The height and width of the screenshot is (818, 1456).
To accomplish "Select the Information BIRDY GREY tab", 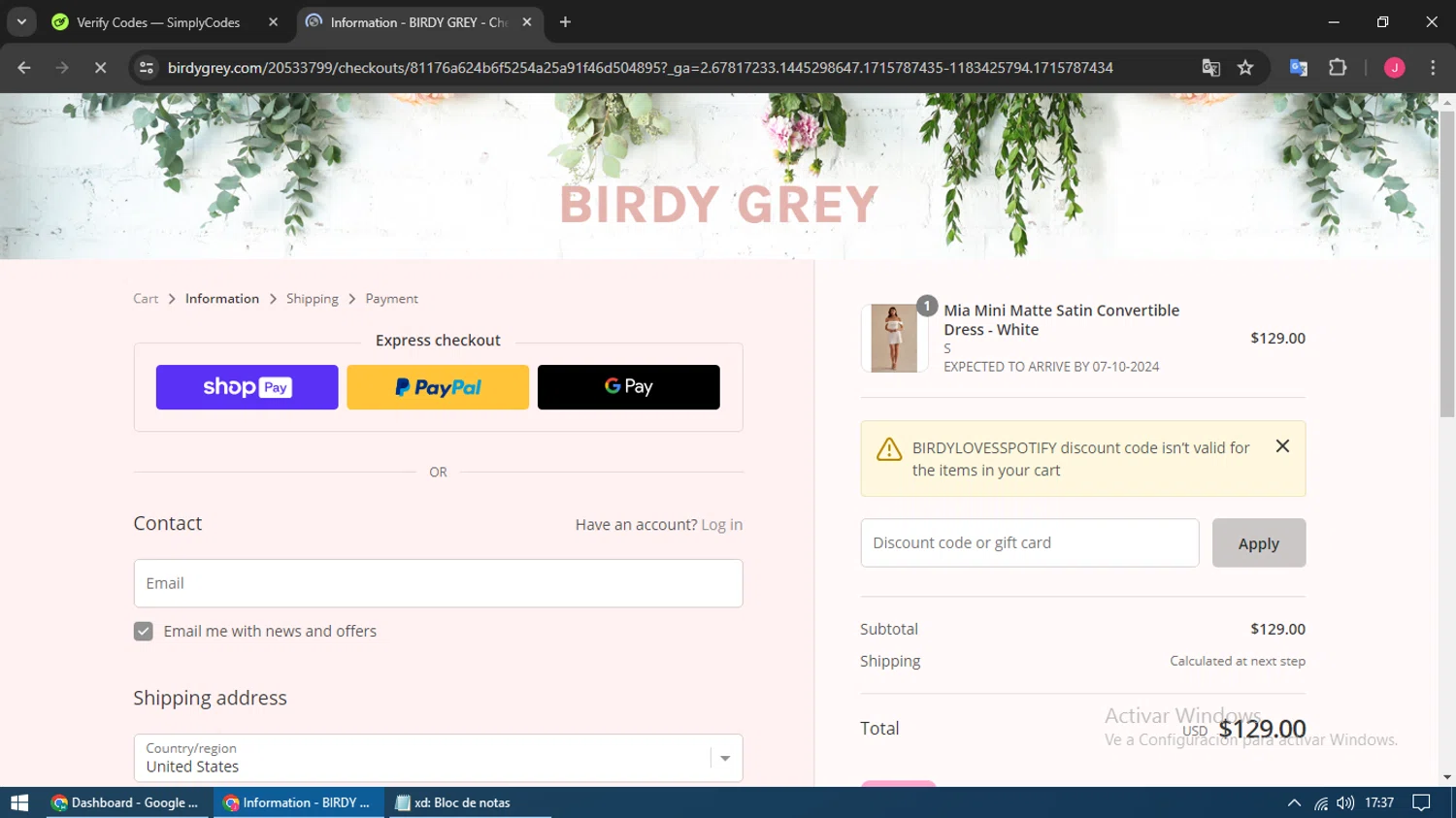I will tap(419, 22).
